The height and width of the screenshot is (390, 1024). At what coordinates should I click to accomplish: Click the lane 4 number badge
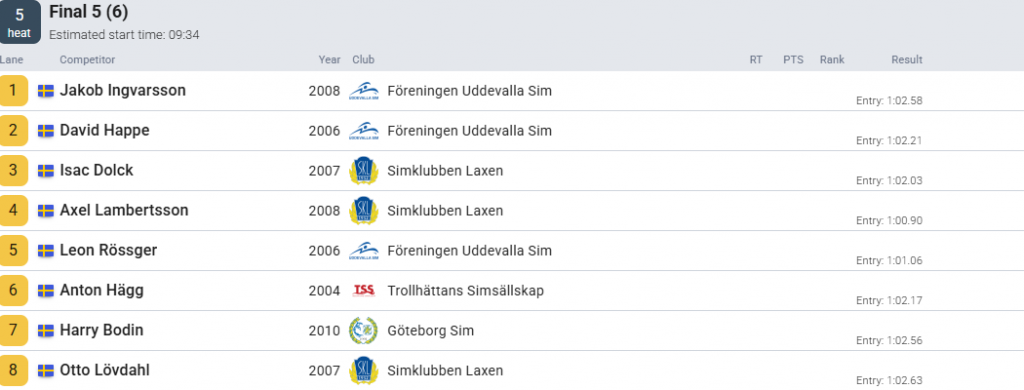tap(14, 210)
